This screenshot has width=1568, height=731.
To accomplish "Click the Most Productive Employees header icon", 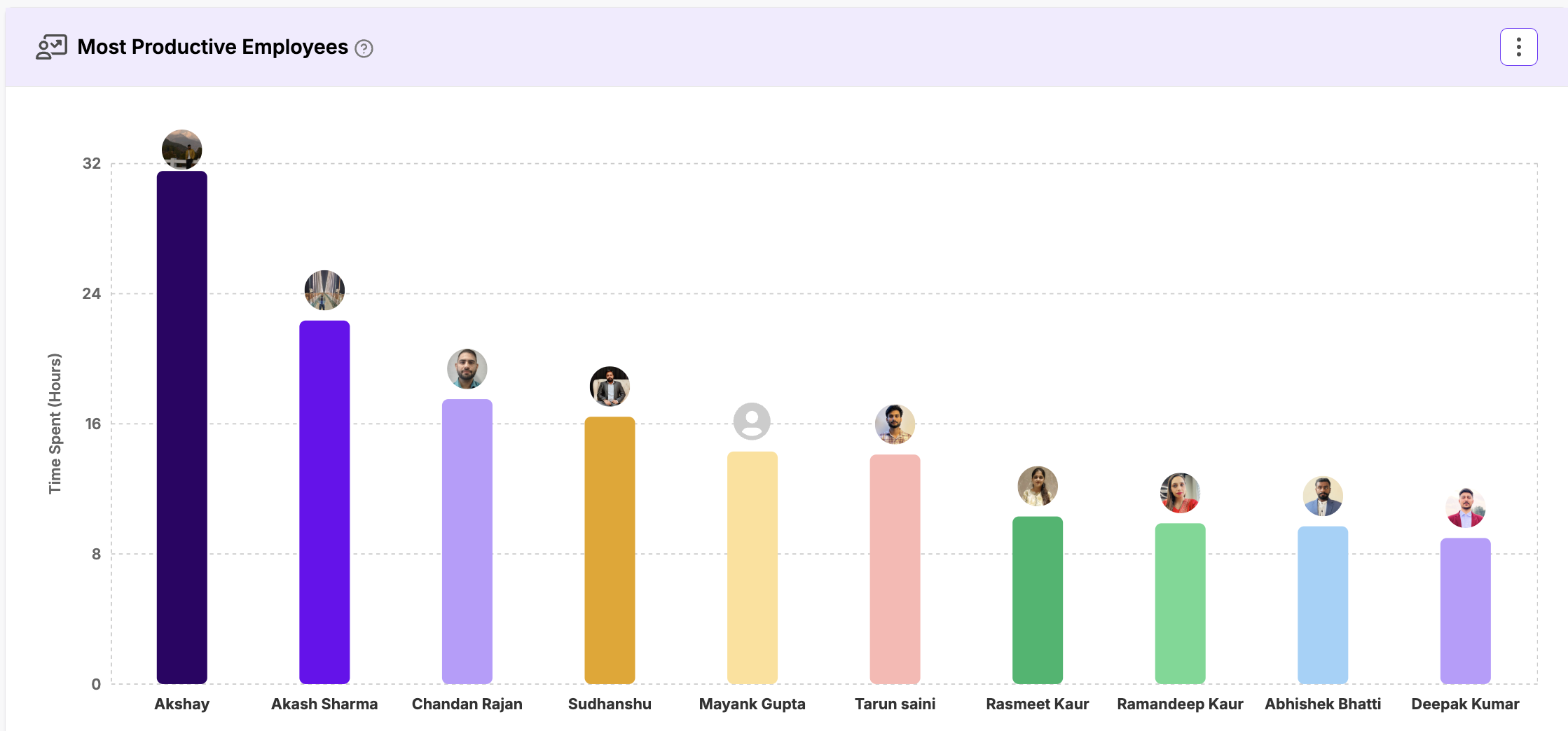I will click(x=51, y=47).
